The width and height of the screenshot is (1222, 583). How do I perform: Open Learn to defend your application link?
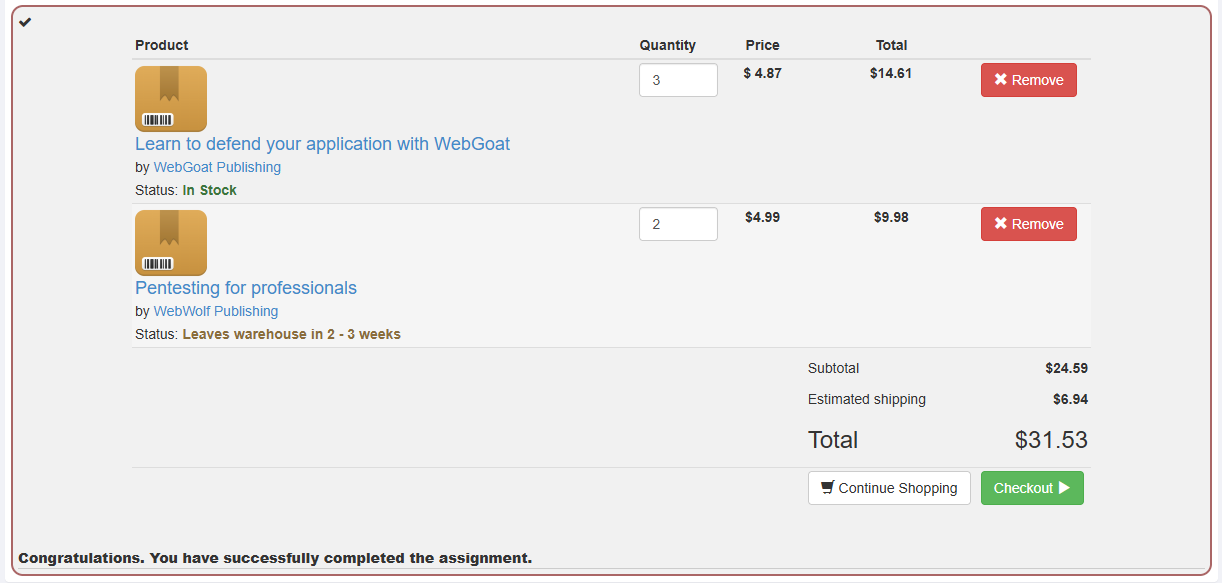coord(322,144)
